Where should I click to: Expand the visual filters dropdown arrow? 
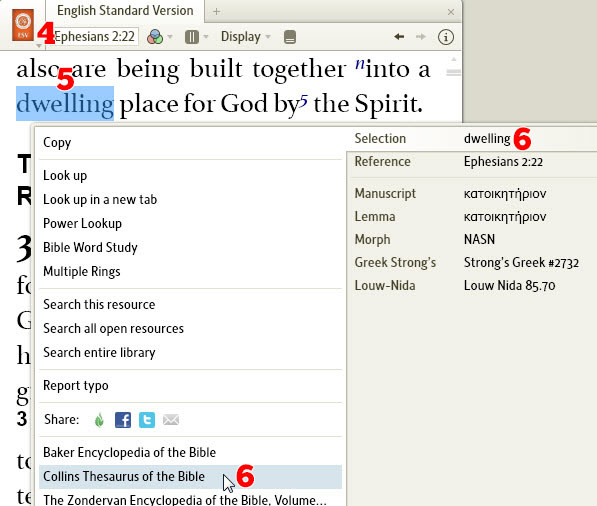click(x=170, y=37)
